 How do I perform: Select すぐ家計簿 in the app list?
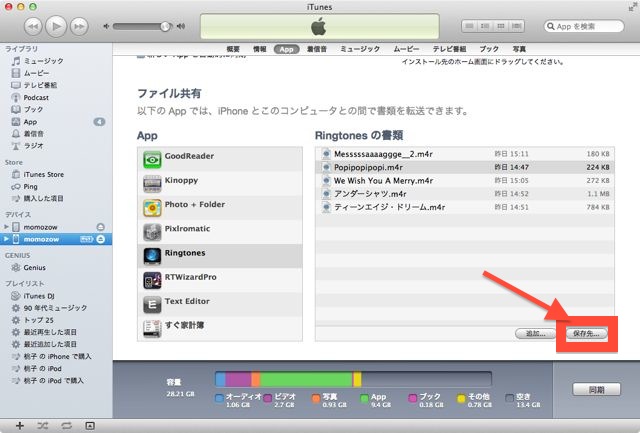point(220,329)
